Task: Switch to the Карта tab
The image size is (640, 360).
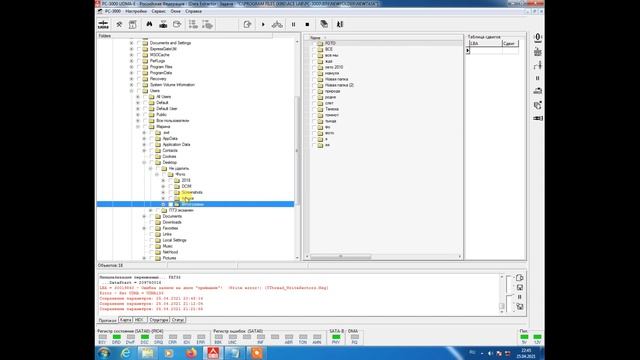Action: point(125,320)
